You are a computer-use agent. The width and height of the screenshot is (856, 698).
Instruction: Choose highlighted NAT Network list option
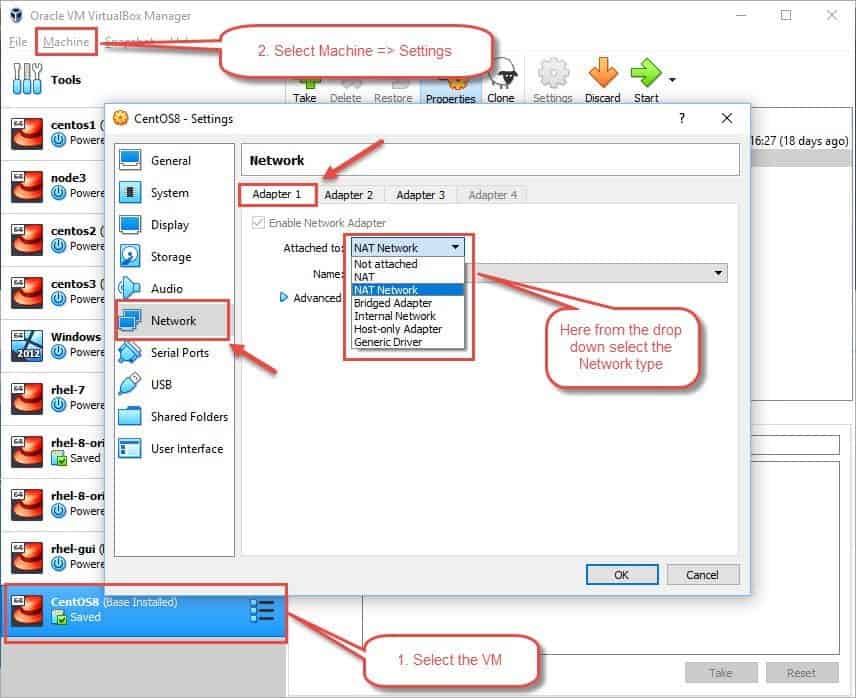click(x=408, y=290)
